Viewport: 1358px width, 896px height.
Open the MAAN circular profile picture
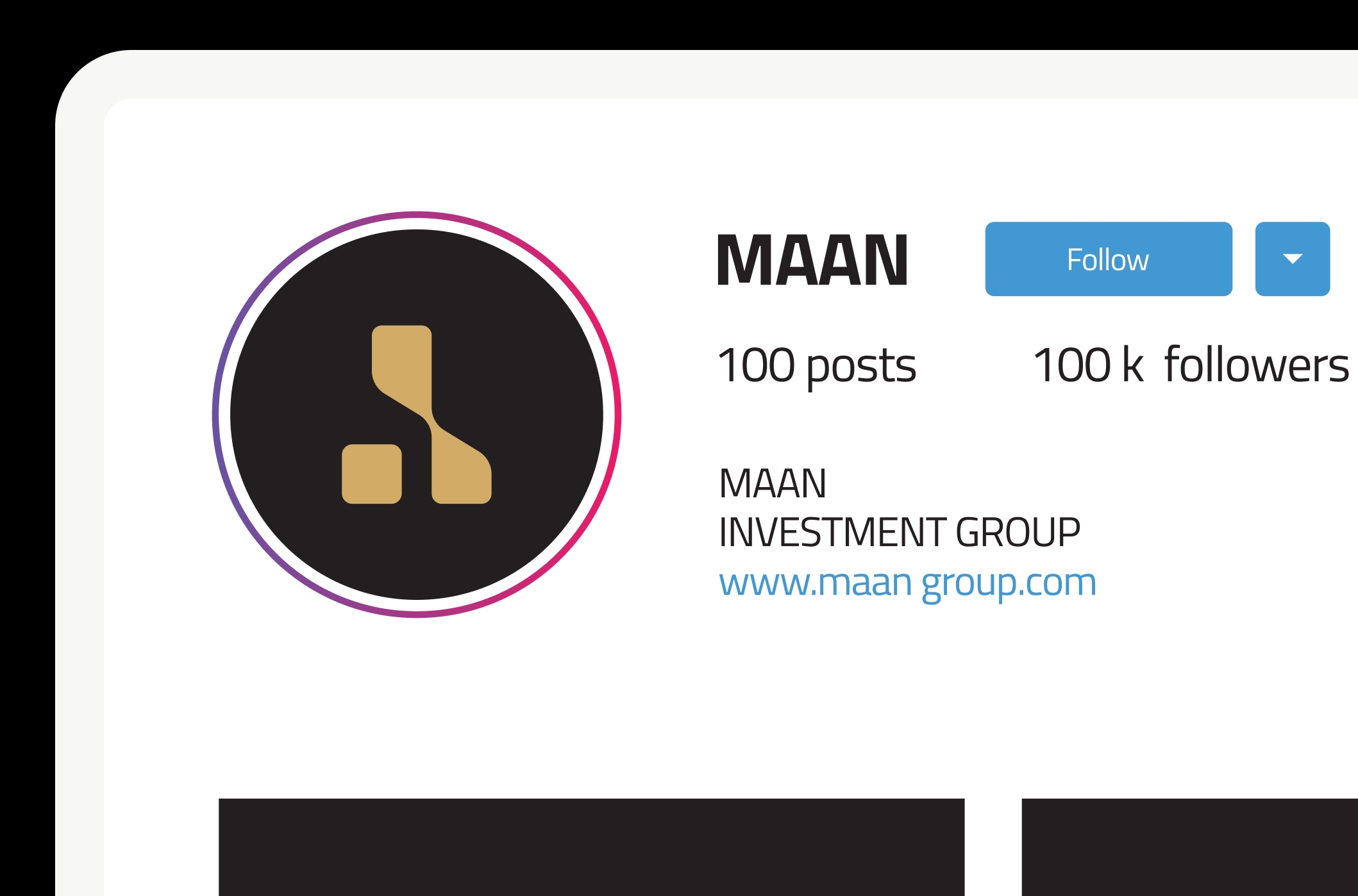coord(417,415)
